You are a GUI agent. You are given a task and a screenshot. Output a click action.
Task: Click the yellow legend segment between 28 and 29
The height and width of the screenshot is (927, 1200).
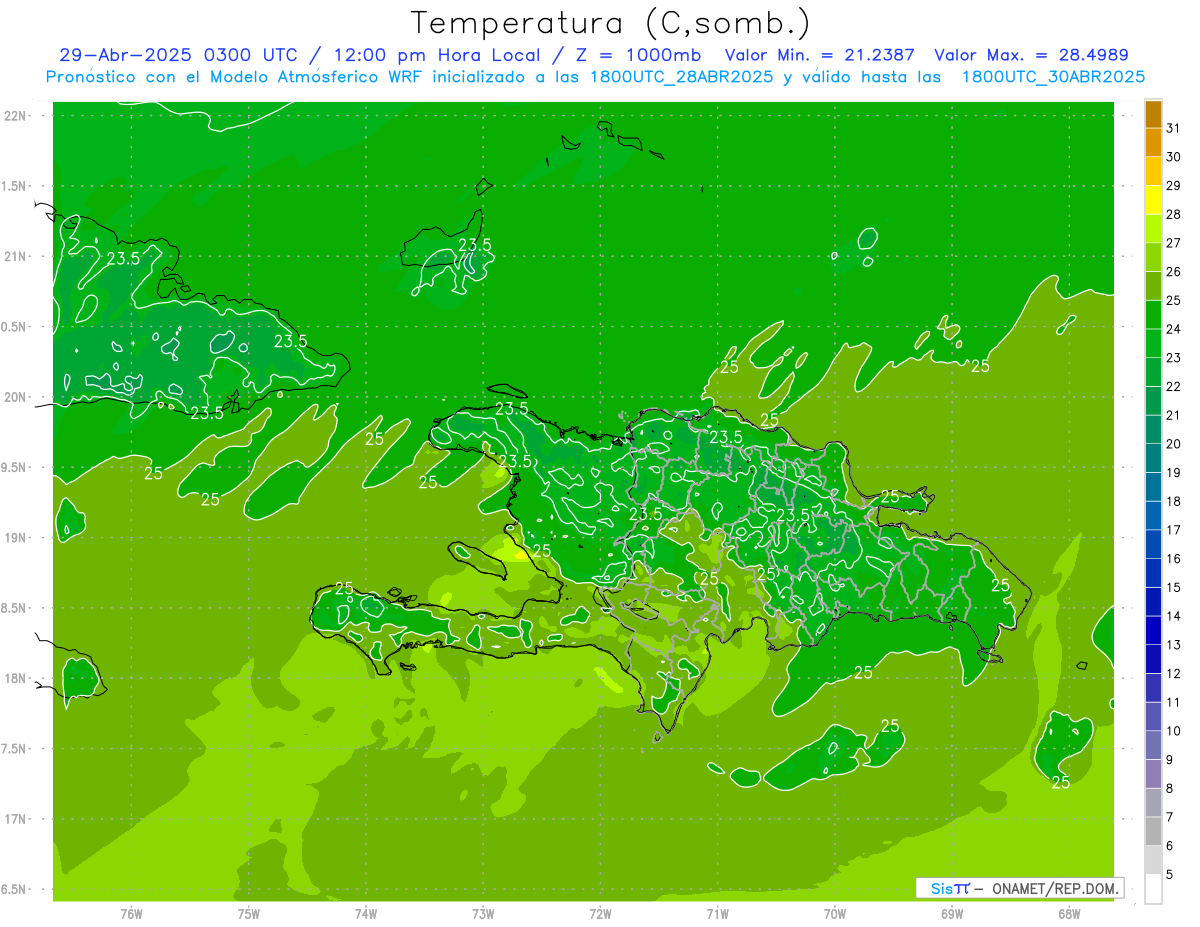tap(1153, 200)
